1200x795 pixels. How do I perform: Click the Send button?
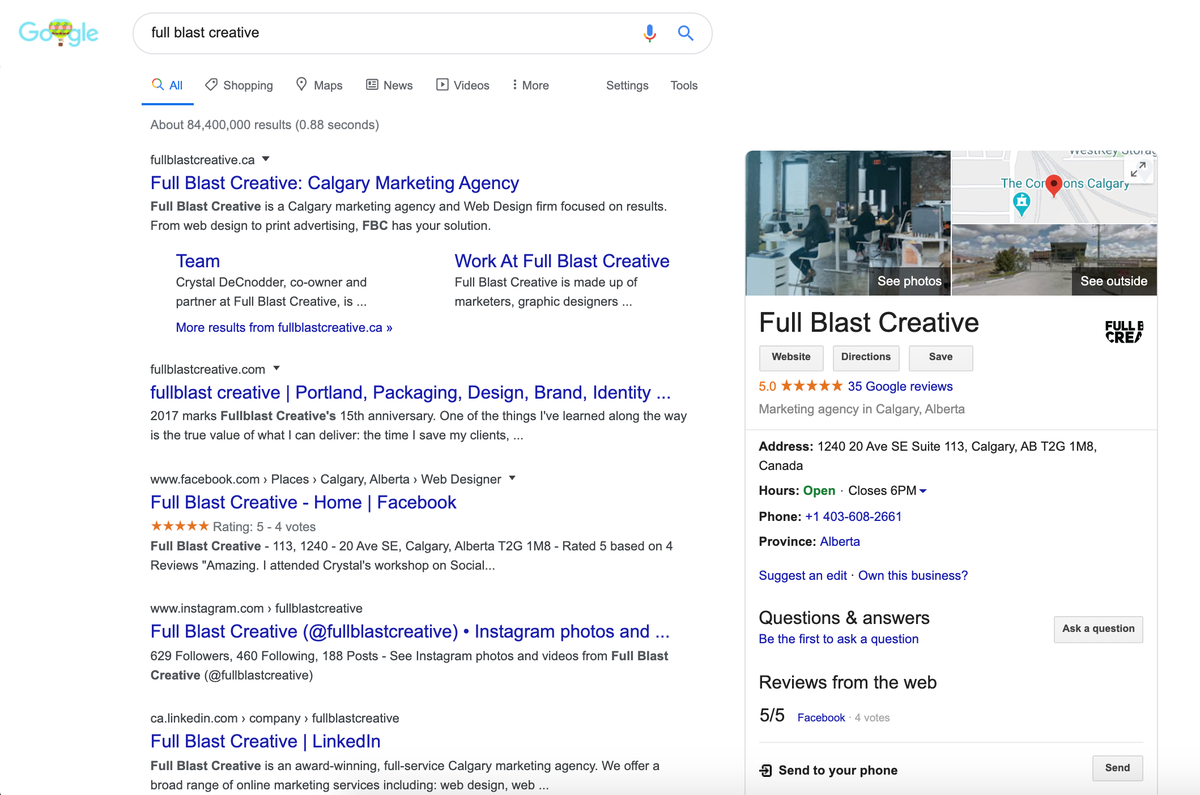point(1117,768)
